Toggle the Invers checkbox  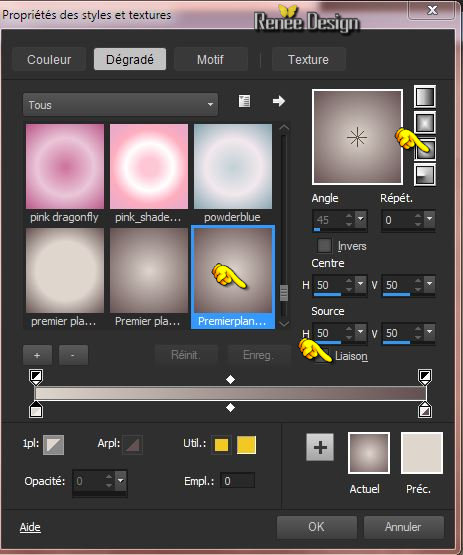click(324, 246)
